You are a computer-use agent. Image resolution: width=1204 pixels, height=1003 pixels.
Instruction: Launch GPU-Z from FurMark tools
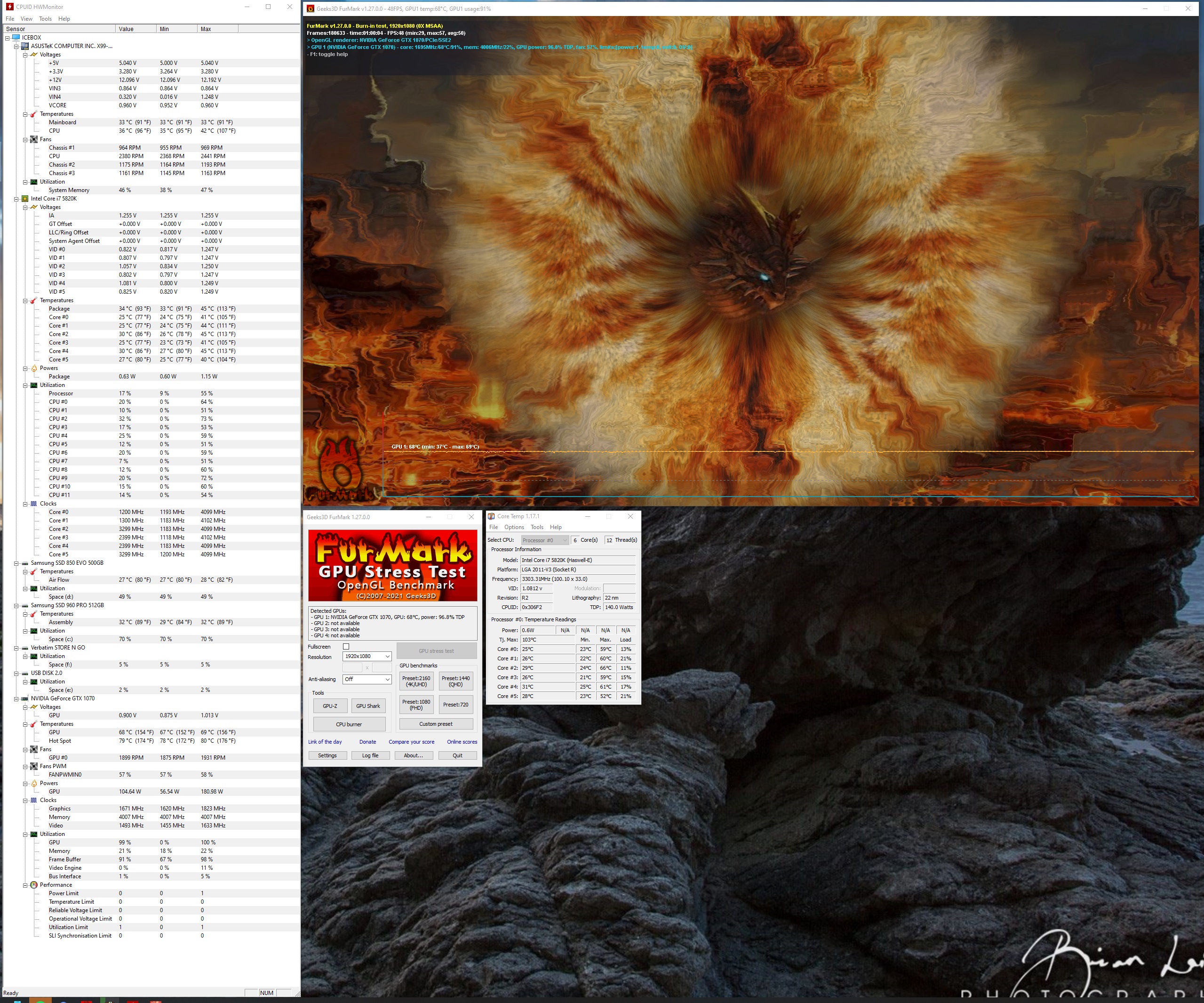pyautogui.click(x=330, y=706)
